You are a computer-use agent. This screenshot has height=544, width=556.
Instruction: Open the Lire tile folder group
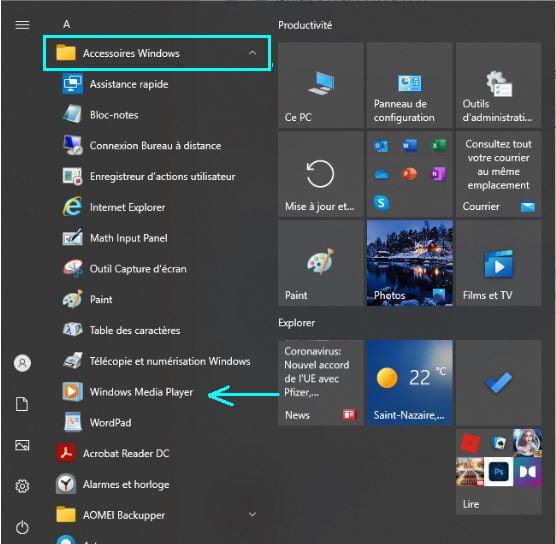(x=499, y=471)
